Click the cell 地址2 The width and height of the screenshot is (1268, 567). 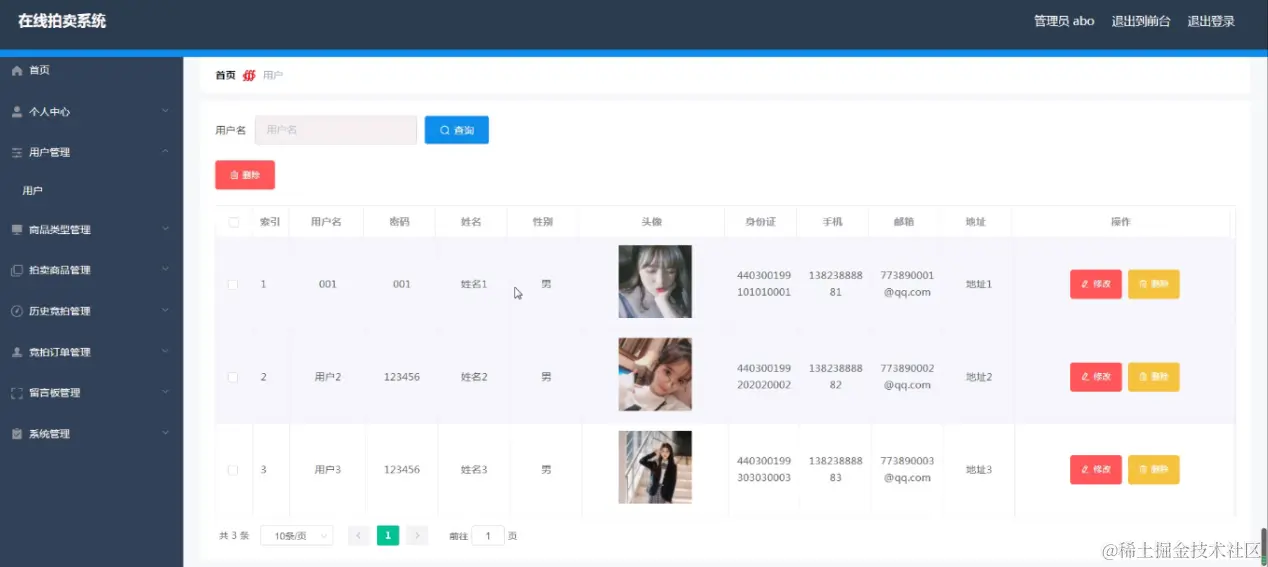click(978, 377)
